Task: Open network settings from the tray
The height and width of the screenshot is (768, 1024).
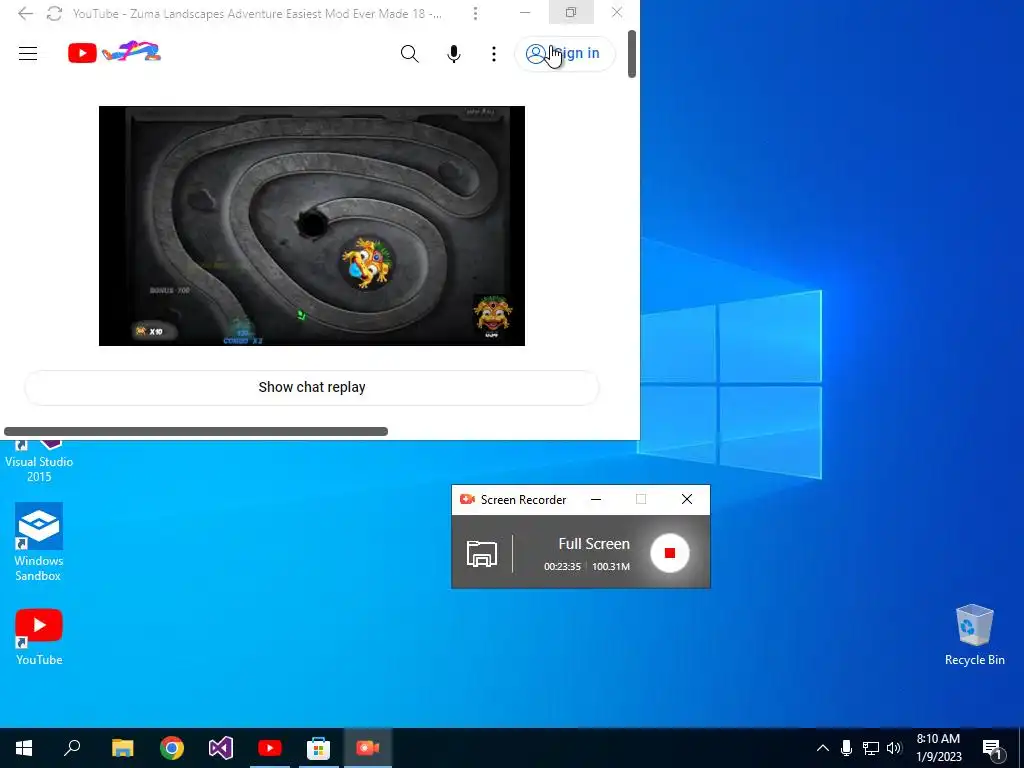Action: coord(871,748)
